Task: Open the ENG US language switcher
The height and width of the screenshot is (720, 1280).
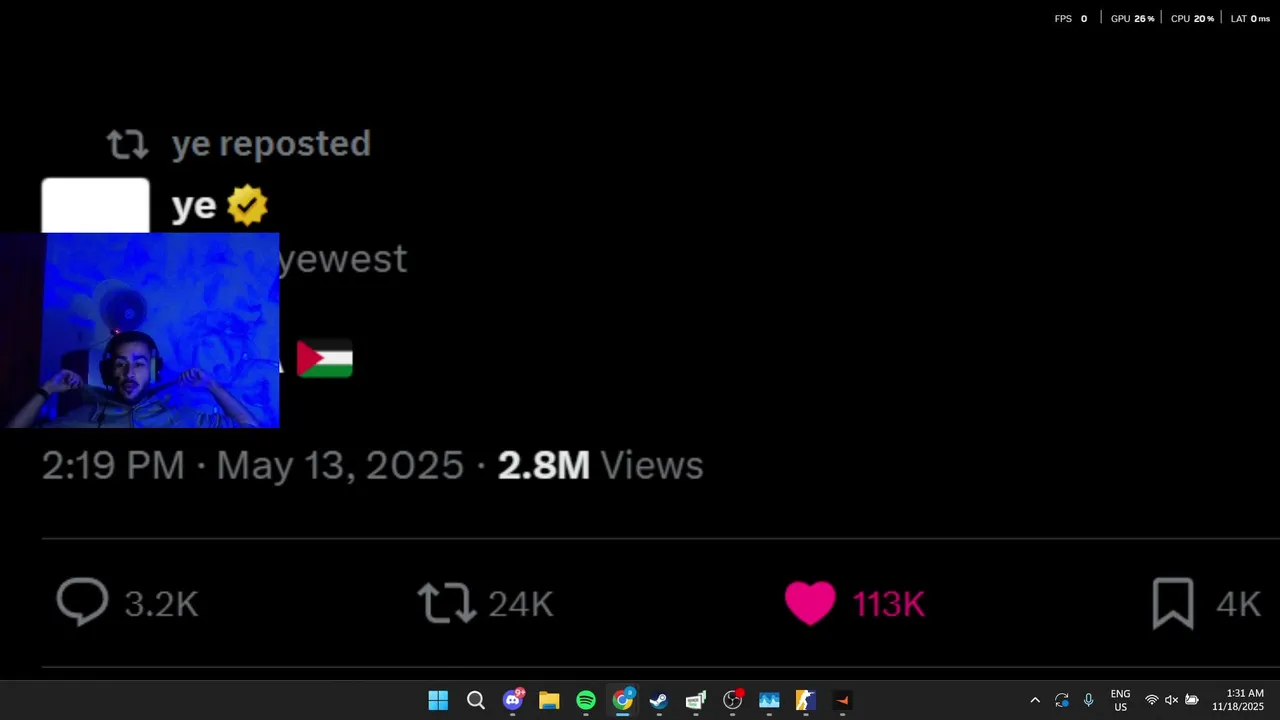Action: point(1120,700)
